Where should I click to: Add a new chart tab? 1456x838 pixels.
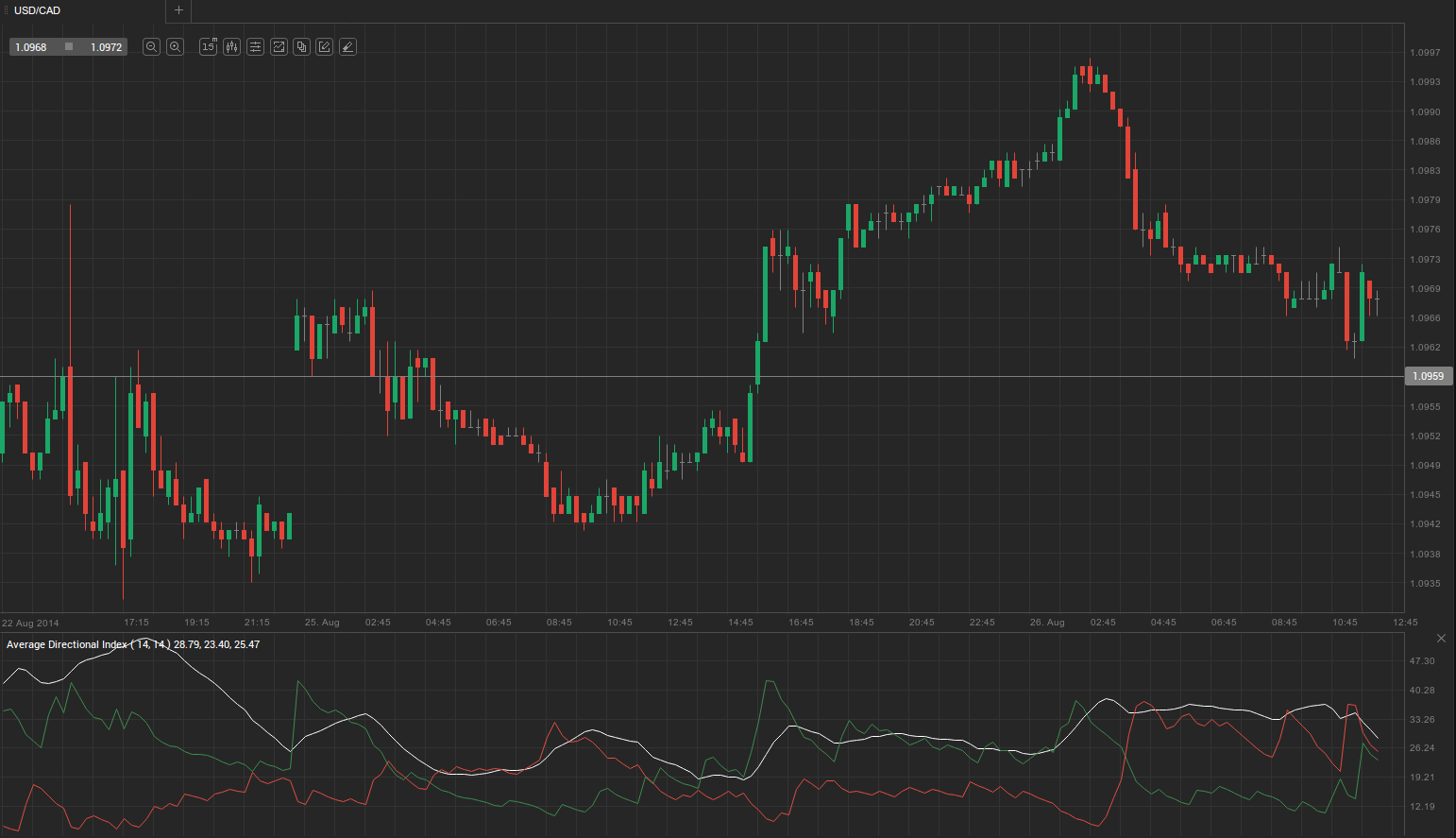point(178,10)
